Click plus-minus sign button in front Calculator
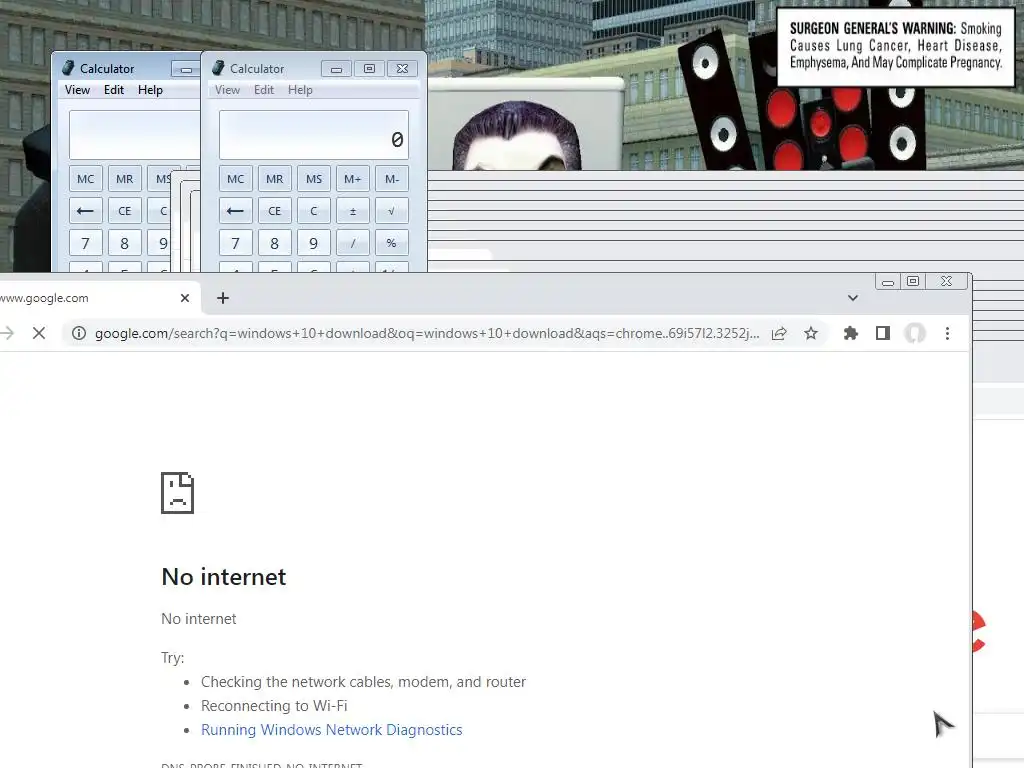This screenshot has height=768, width=1024. 353,211
